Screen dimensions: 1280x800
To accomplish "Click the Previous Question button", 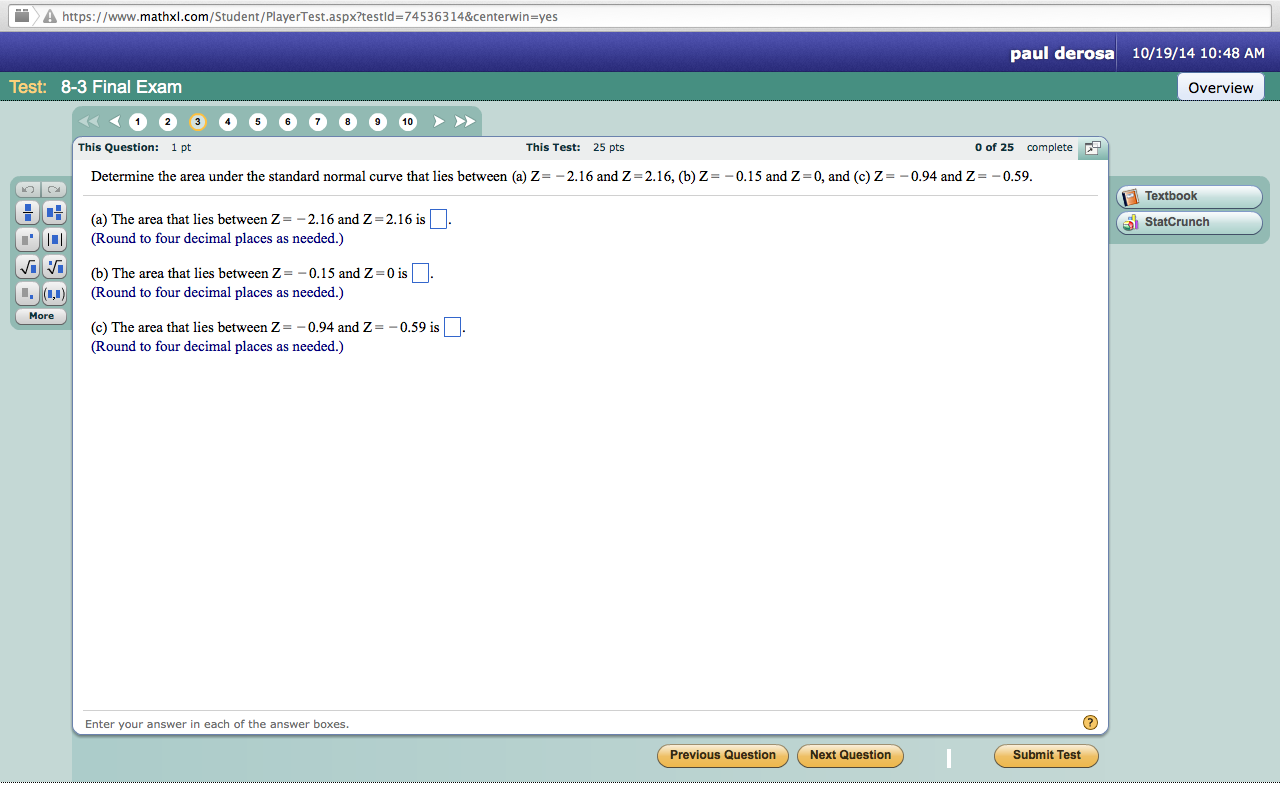I will (x=722, y=756).
